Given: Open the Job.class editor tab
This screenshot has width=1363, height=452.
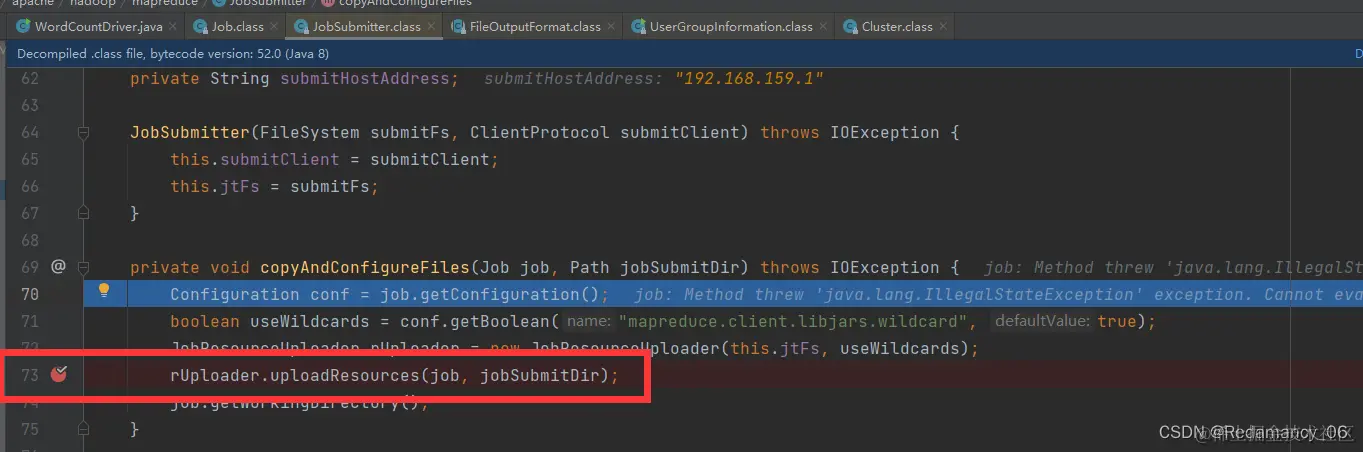Looking at the screenshot, I should (236, 27).
